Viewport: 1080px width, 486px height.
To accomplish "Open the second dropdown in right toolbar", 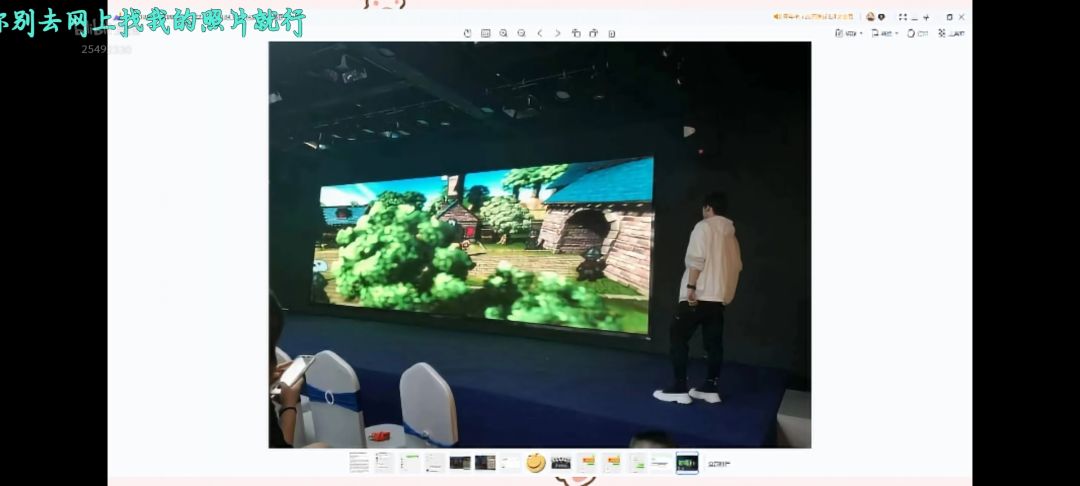I will (x=884, y=33).
